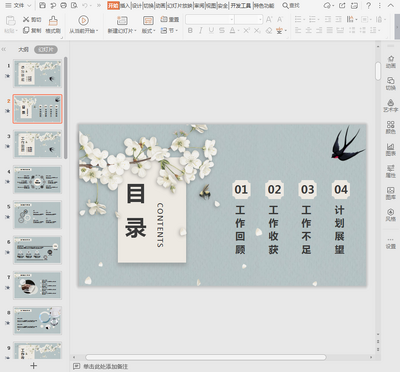This screenshot has height=372, width=400.
Task: Expand the New Slide dropdown arrow
Action: [x=134, y=31]
